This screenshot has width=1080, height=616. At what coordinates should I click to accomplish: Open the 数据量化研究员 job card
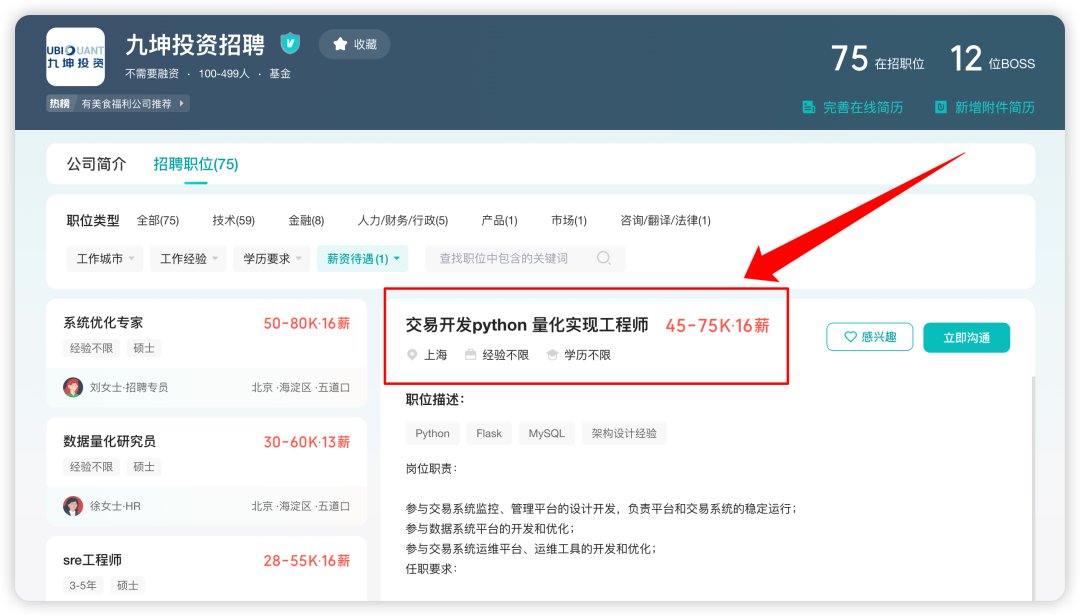[x=207, y=471]
